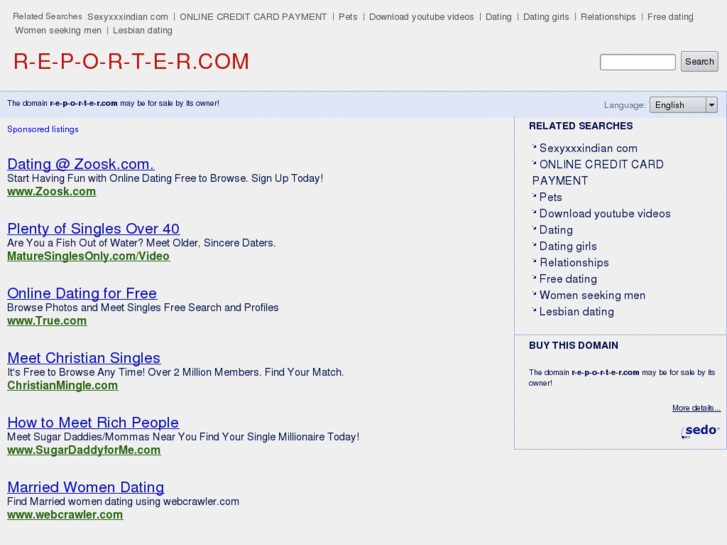Visit ChristianMingle.com green link
Viewport: 727px width, 545px height.
point(63,385)
